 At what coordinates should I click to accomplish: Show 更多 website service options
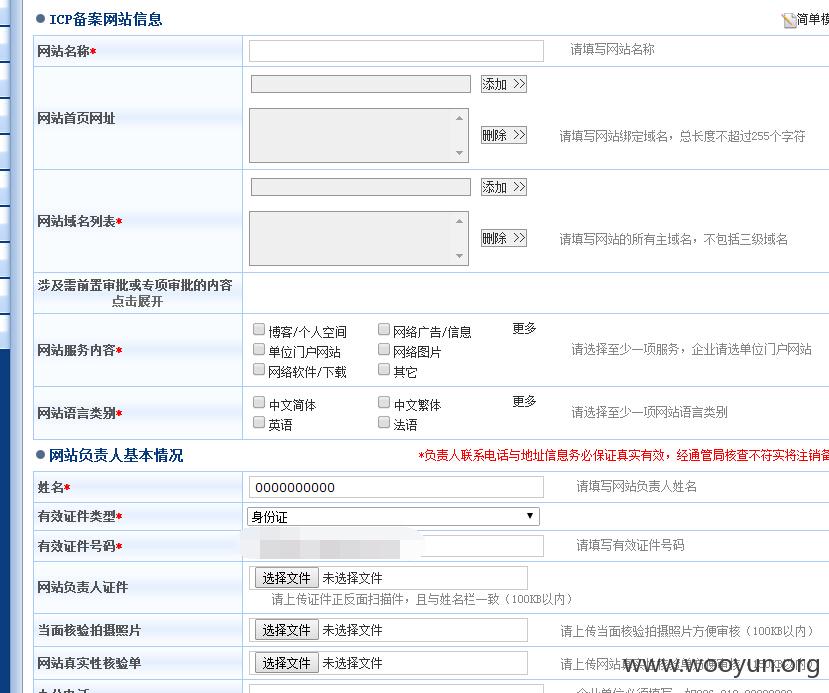click(x=524, y=328)
